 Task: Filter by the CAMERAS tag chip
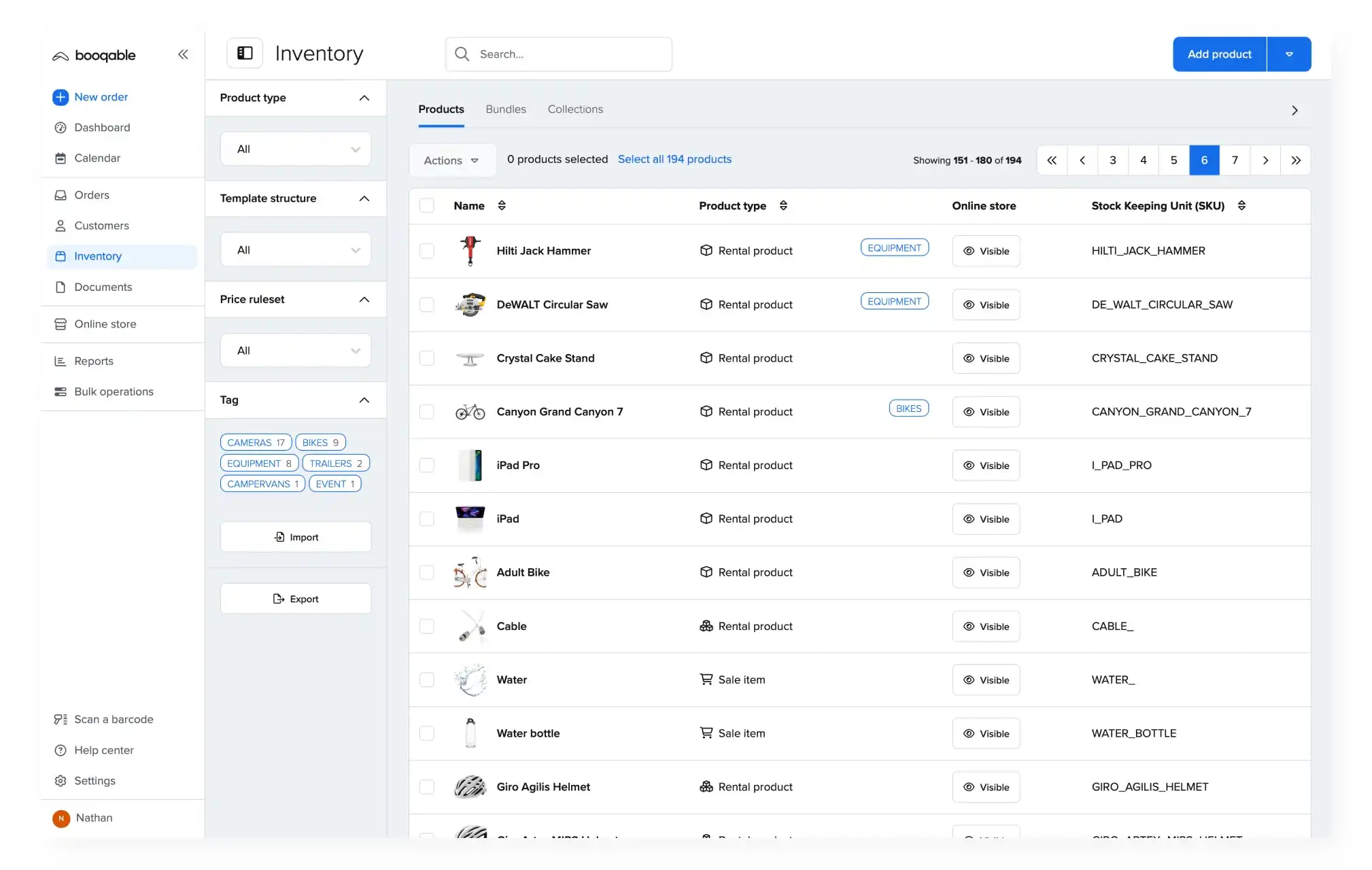tap(256, 442)
